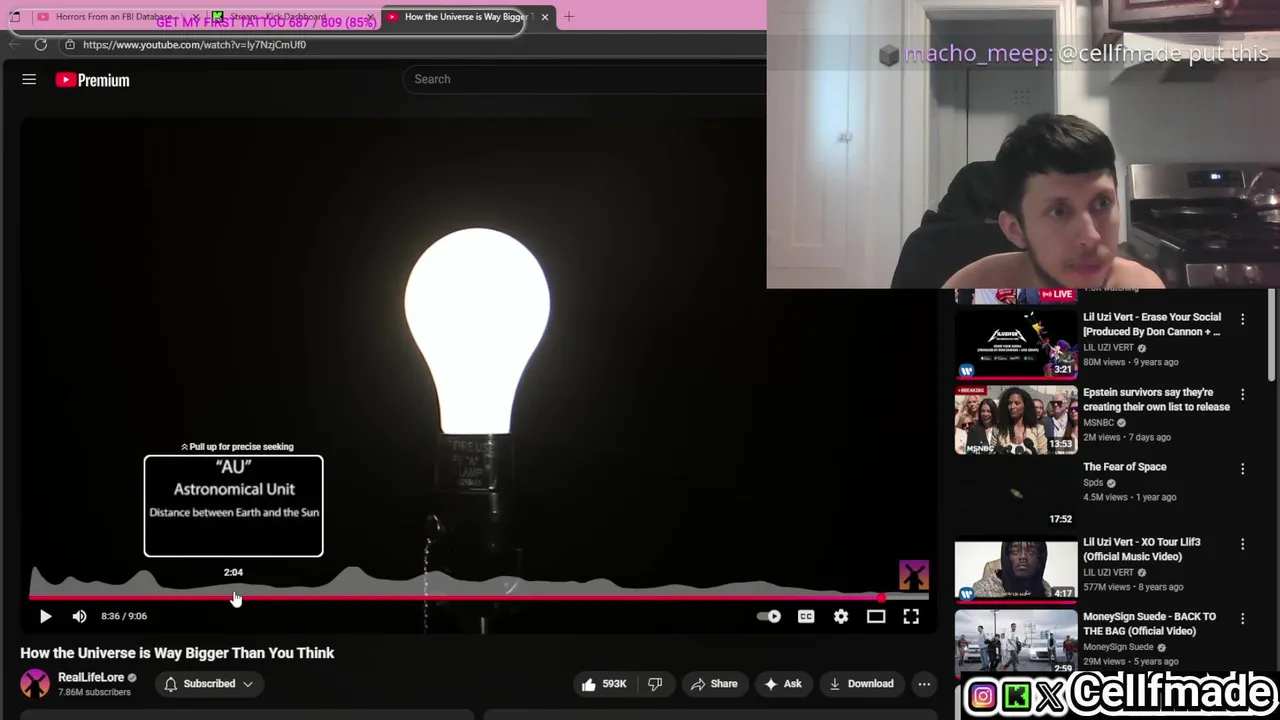Screen dimensions: 1280x720
Task: Open Lil Uzi Vert Erase Your Social thumbnail
Action: tap(1015, 343)
